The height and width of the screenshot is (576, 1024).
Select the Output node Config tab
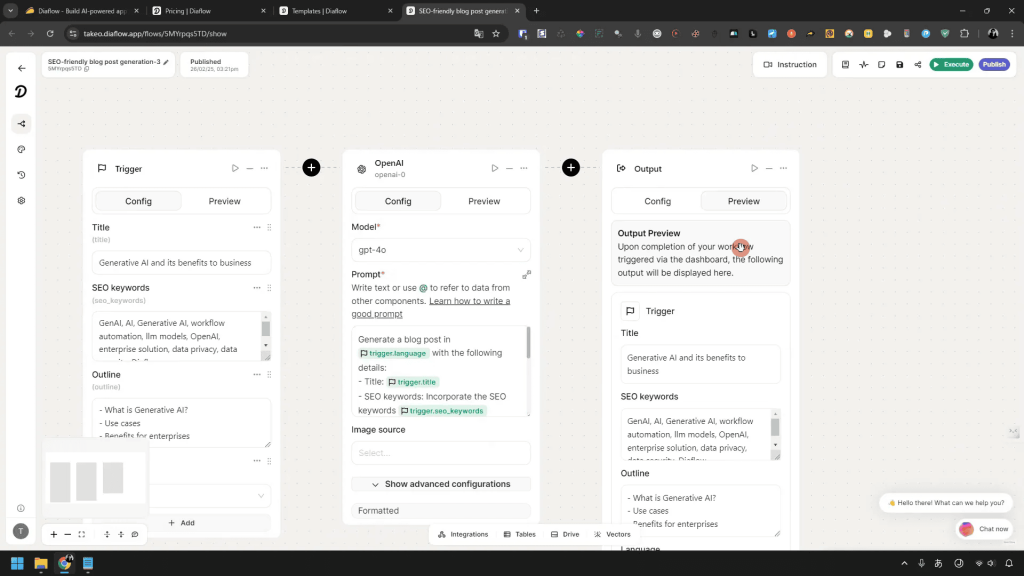tap(658, 201)
